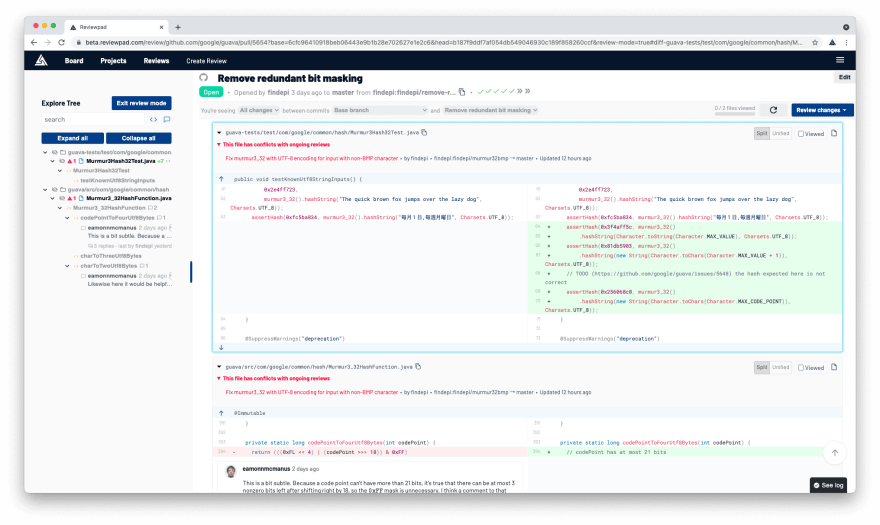Click eamonnmcmanus avatar in the comment
Image resolution: width=880 pixels, height=525 pixels.
coord(231,471)
